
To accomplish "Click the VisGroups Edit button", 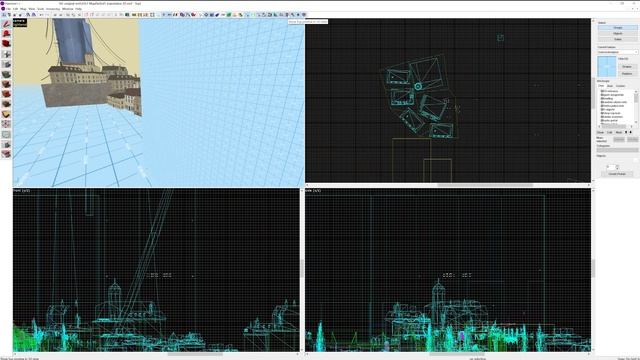I will [x=610, y=132].
